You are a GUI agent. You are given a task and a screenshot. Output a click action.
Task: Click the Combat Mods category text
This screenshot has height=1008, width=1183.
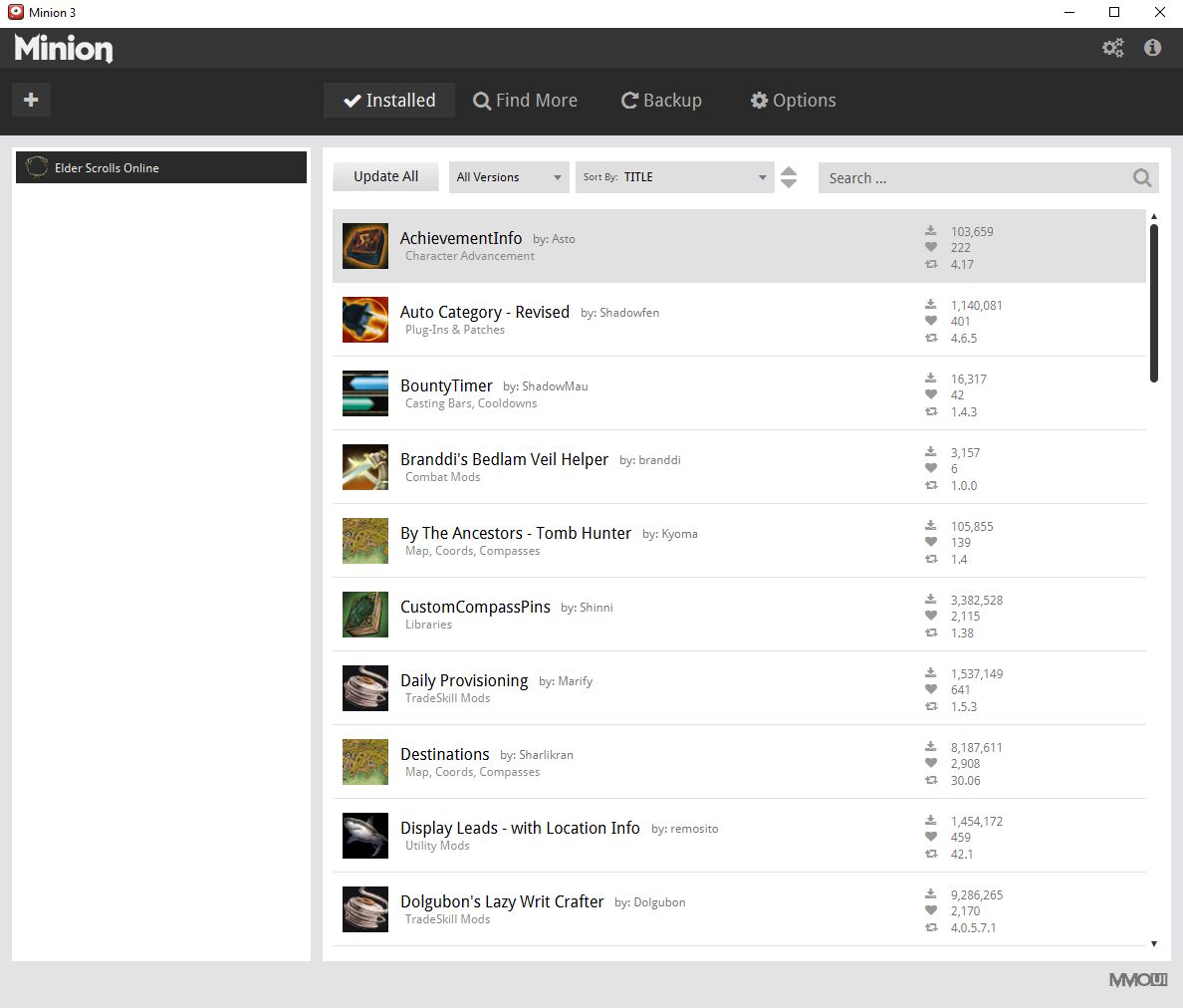pyautogui.click(x=442, y=477)
